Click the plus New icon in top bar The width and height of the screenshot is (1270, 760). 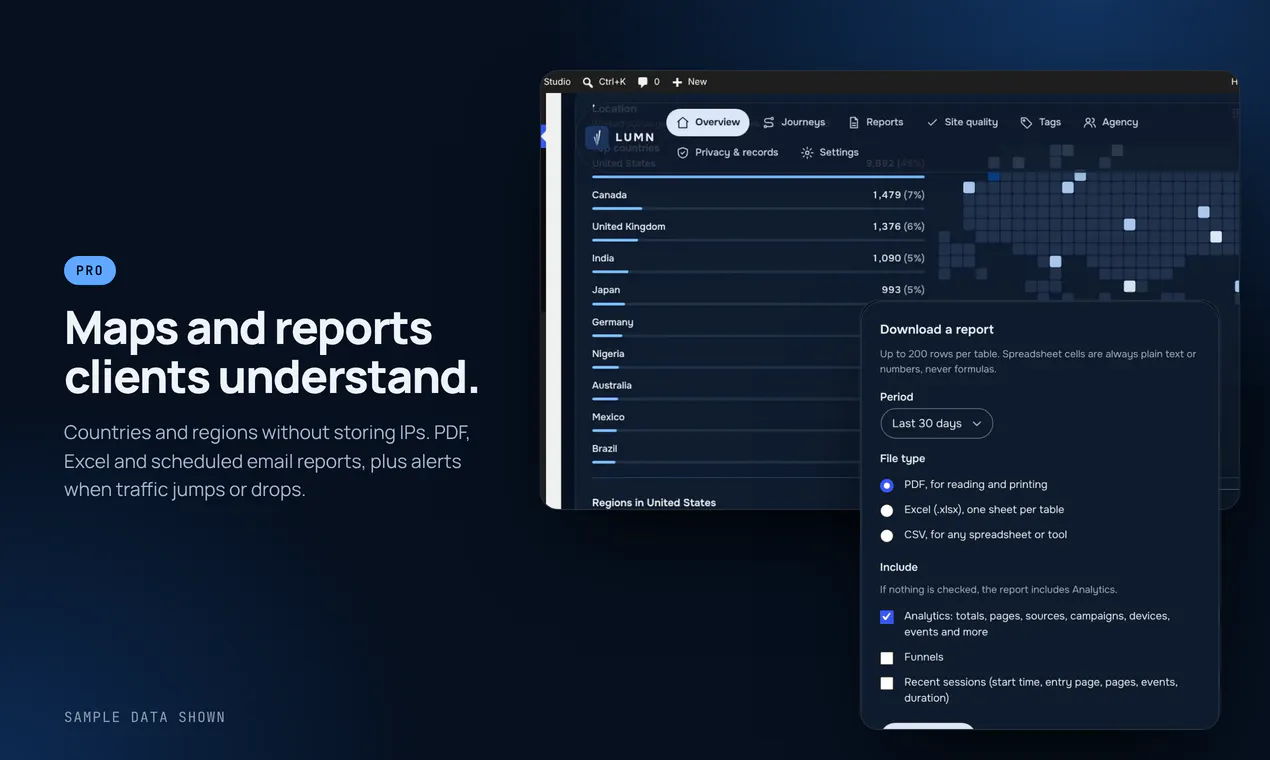click(x=677, y=82)
